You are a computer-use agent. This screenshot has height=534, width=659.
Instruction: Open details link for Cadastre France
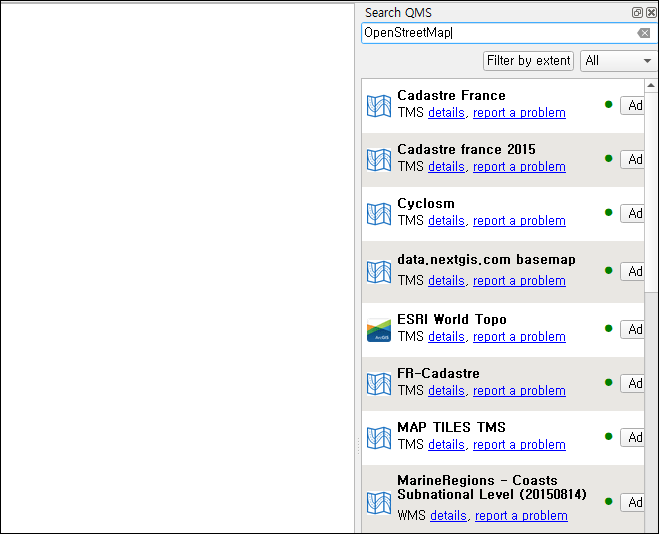[446, 113]
